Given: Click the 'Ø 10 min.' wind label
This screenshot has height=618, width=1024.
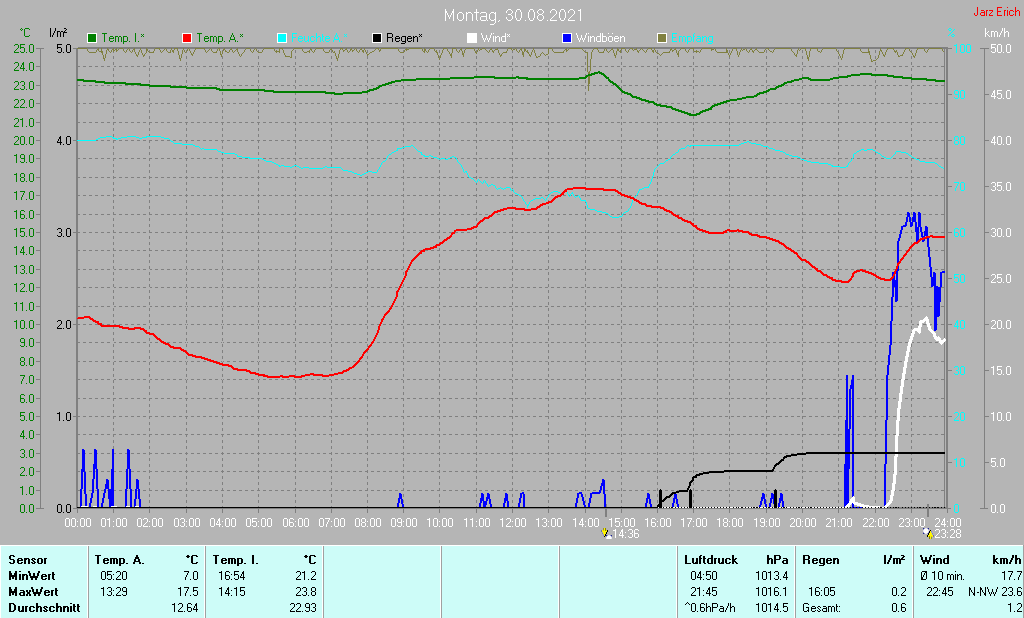Looking at the screenshot, I should click(942, 576).
